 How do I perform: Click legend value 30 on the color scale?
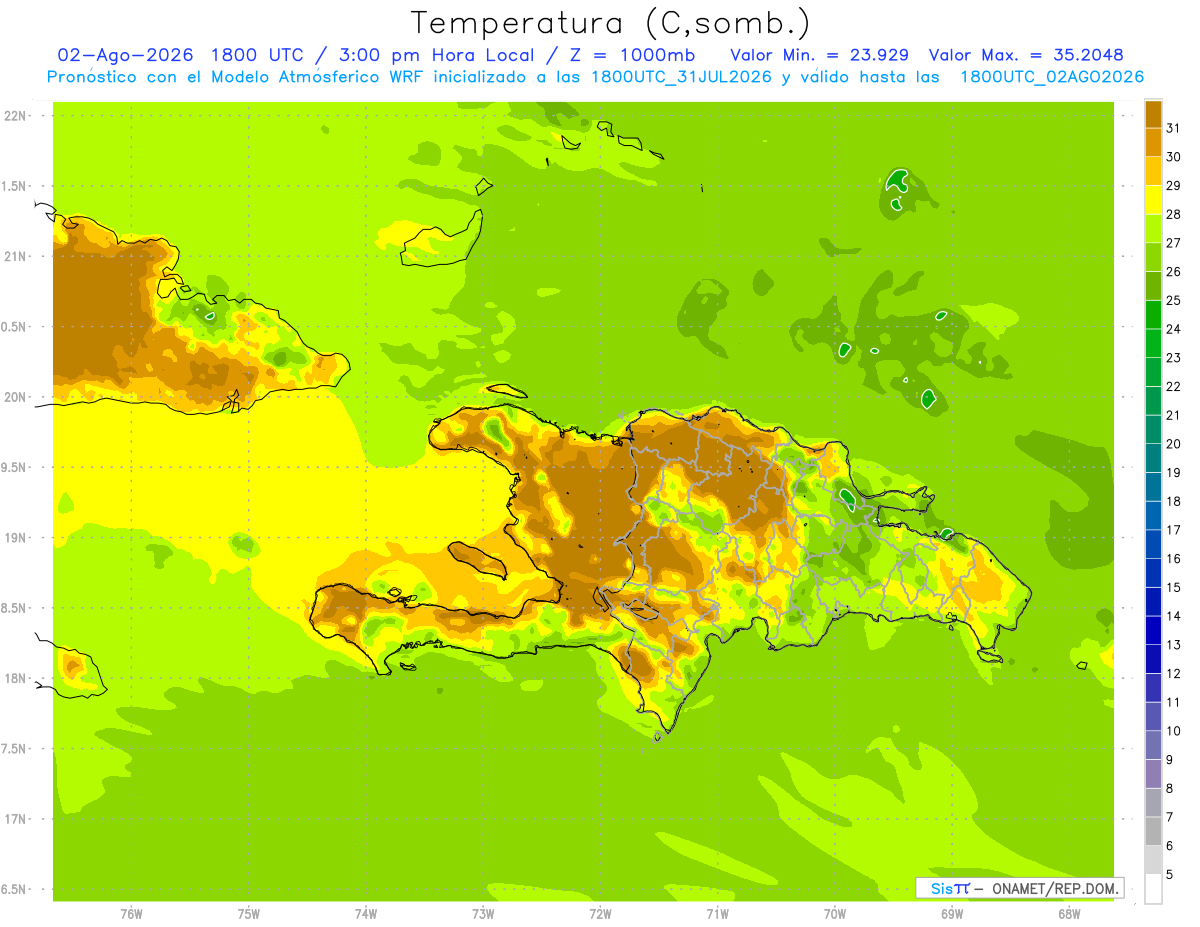click(1173, 157)
